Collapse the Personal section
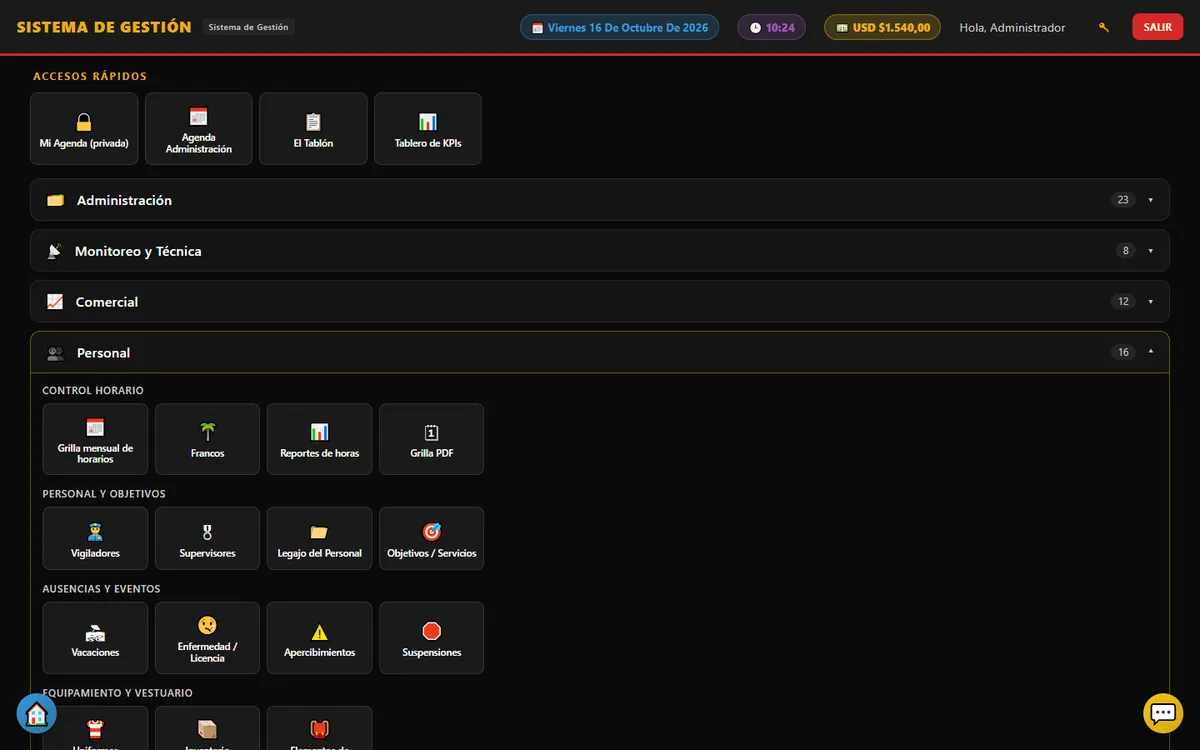Viewport: 1200px width, 750px height. click(600, 353)
